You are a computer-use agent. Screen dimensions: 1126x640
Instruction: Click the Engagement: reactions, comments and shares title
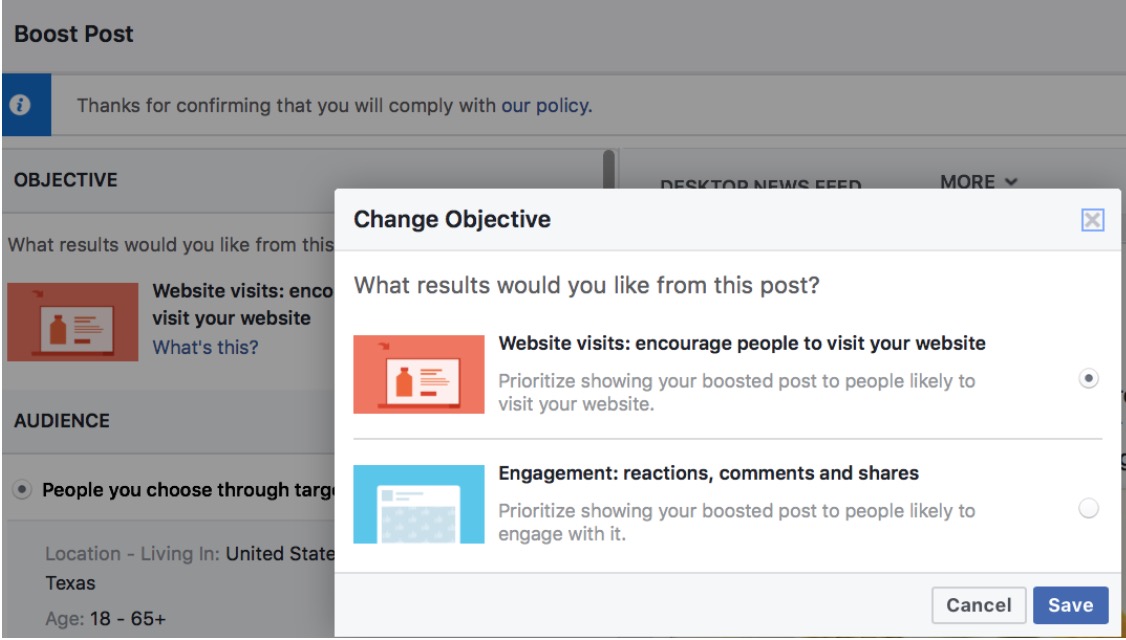tap(709, 473)
